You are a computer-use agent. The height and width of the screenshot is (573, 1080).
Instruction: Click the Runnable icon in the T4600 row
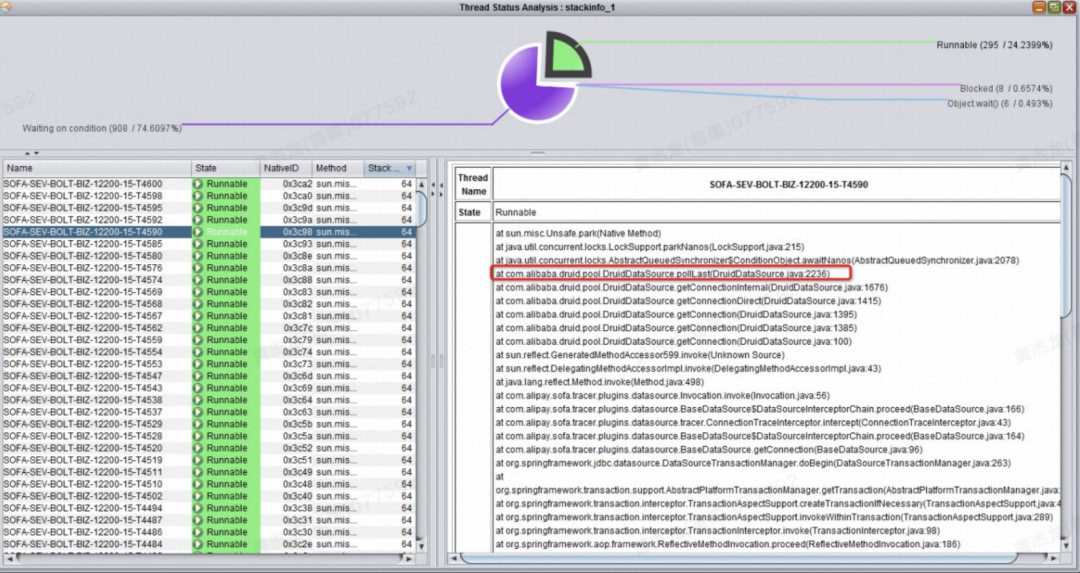198,184
